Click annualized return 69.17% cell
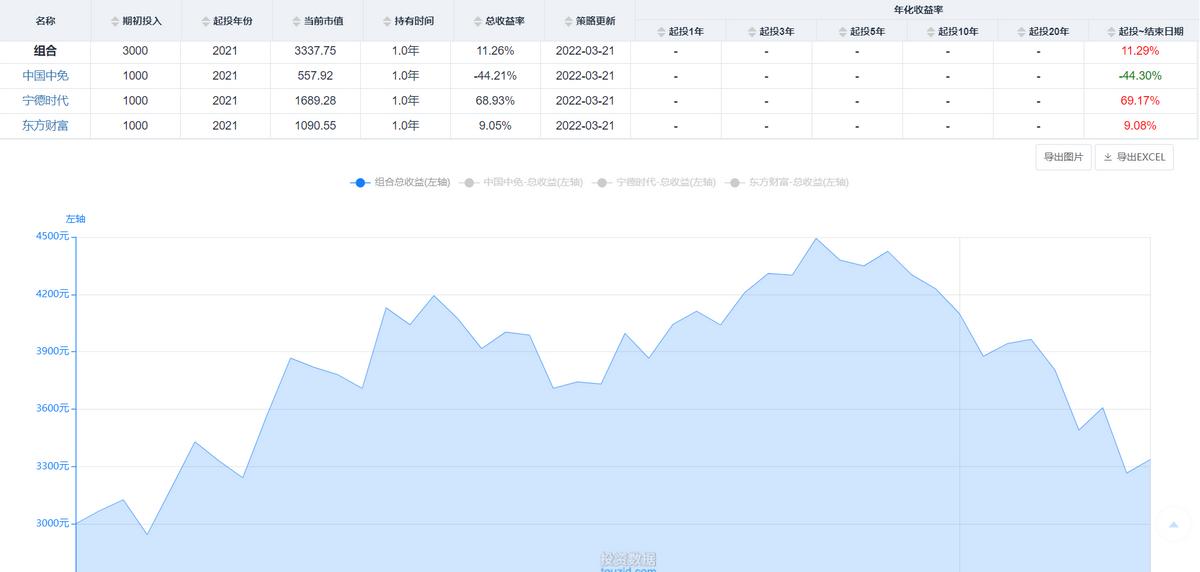This screenshot has width=1200, height=572. (x=1140, y=100)
